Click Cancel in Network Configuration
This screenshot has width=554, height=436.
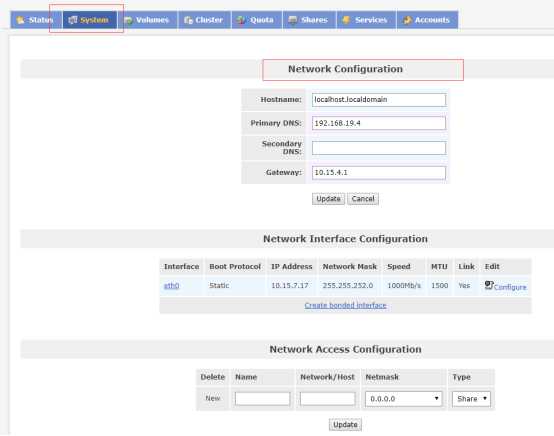tap(363, 199)
